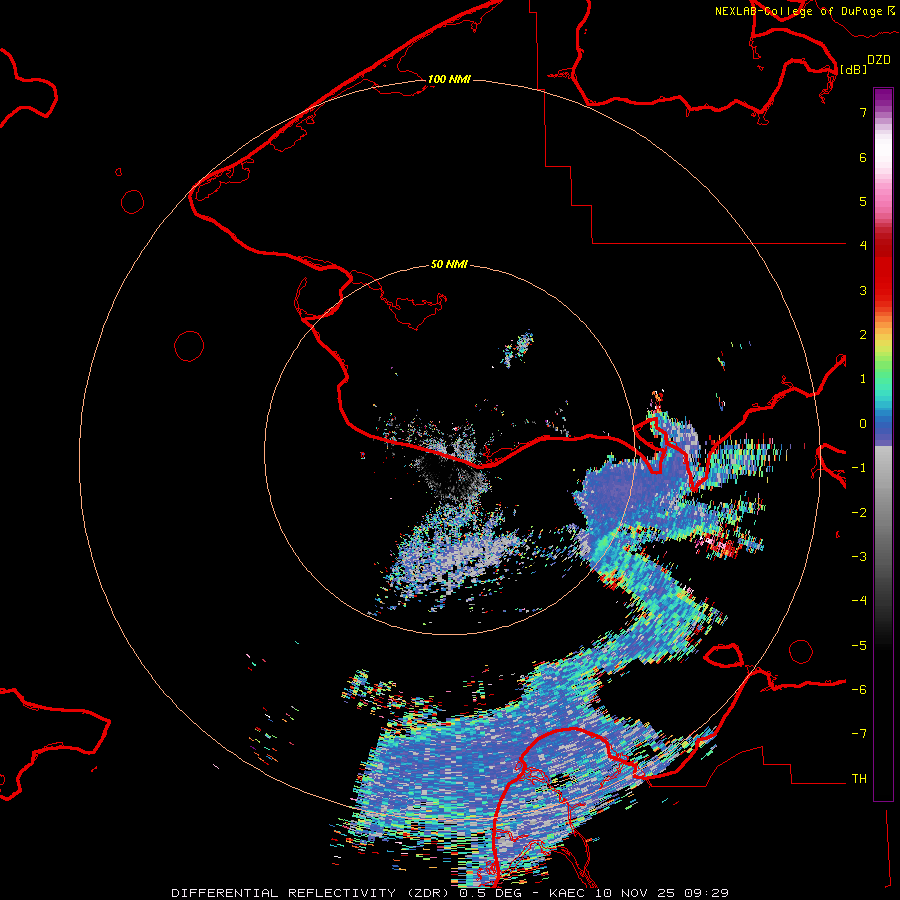Click the '-2' tick label on the scale
This screenshot has width=900, height=900.
[x=859, y=513]
